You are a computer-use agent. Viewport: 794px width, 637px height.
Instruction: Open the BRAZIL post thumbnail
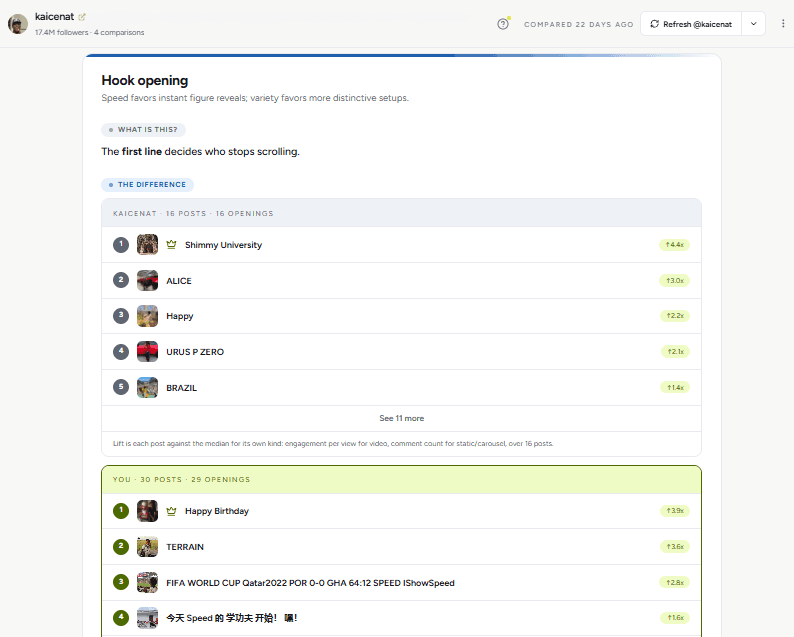147,387
